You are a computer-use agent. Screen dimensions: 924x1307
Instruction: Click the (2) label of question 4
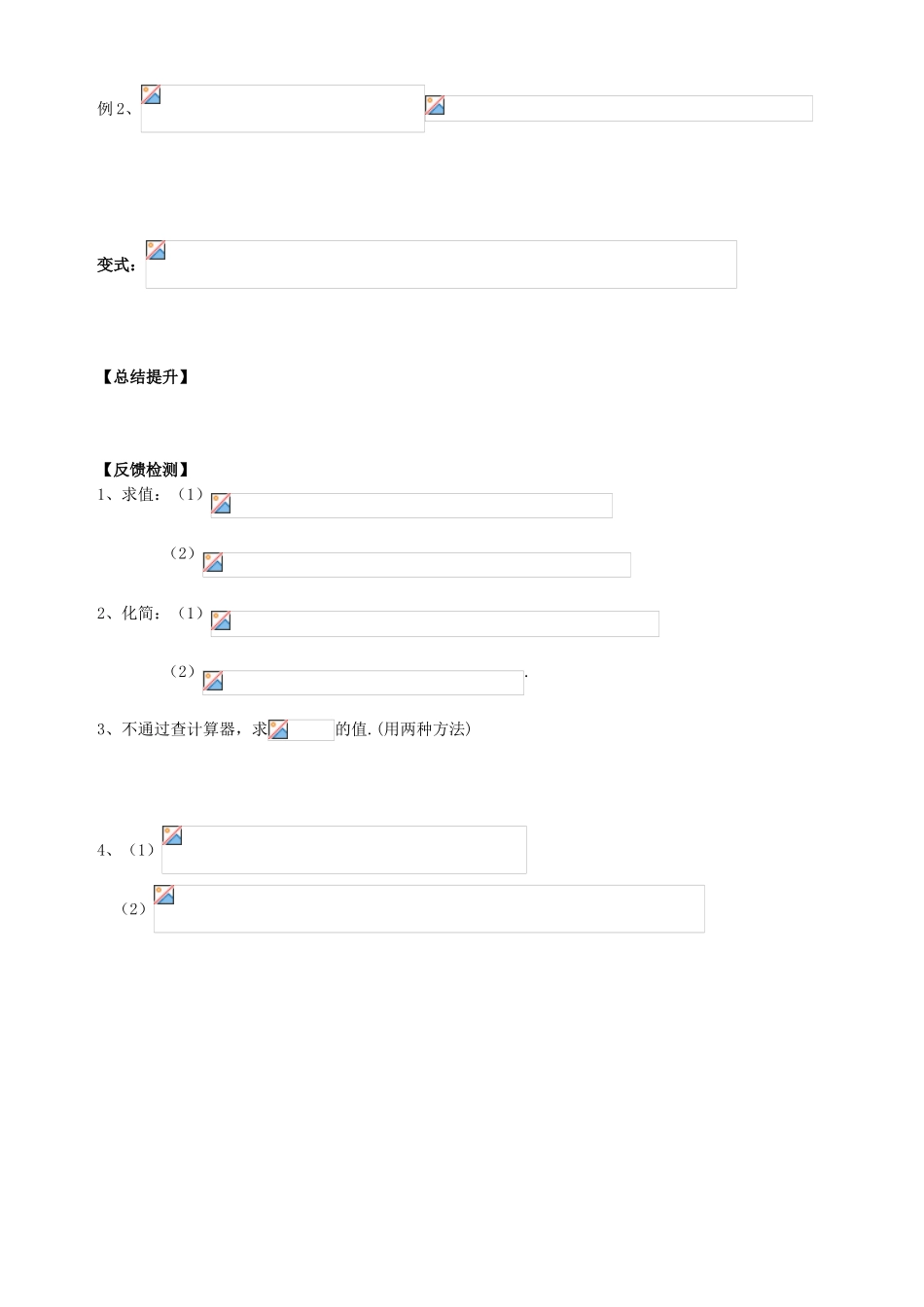133,909
